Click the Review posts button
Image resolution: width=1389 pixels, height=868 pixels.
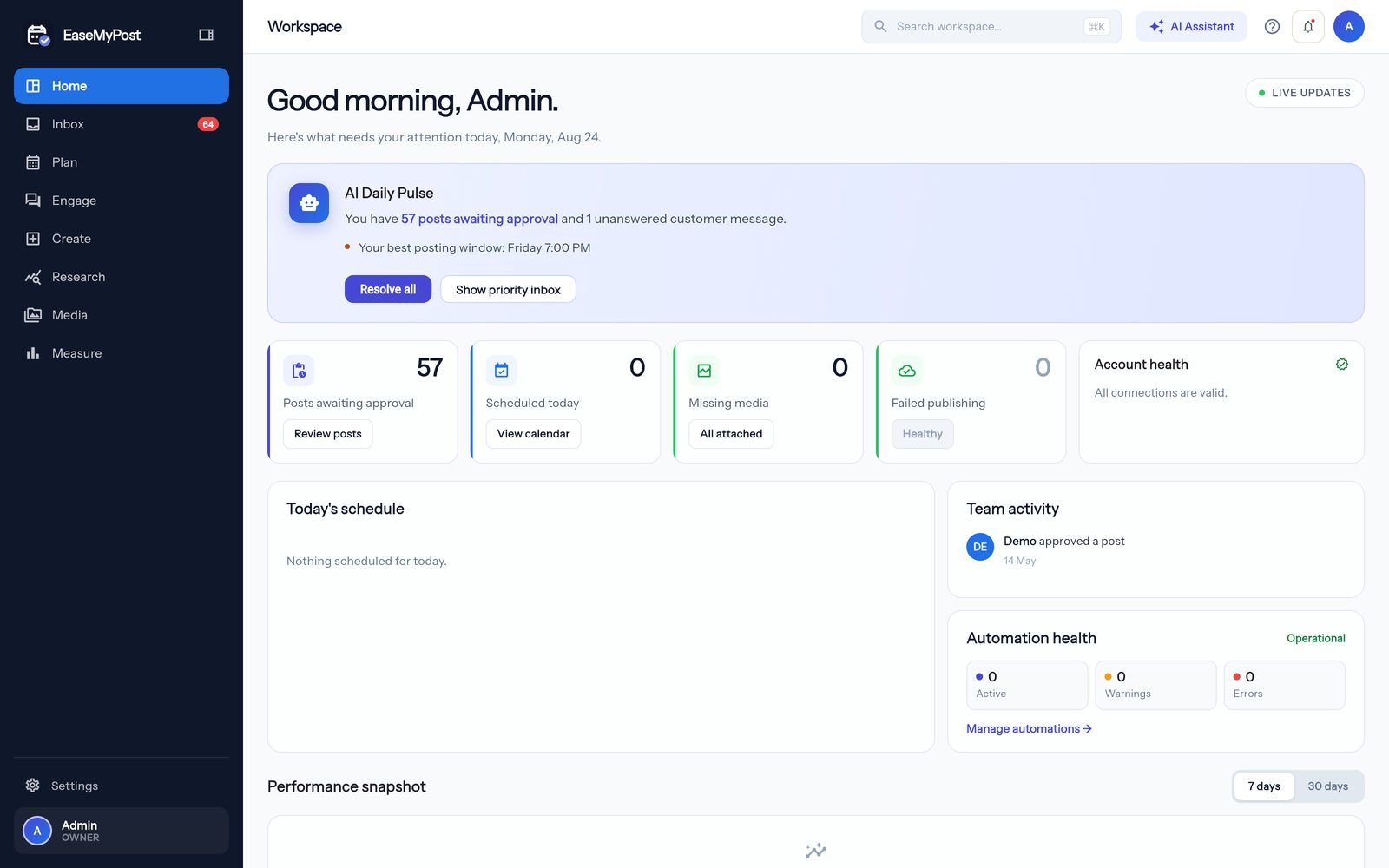pos(328,434)
